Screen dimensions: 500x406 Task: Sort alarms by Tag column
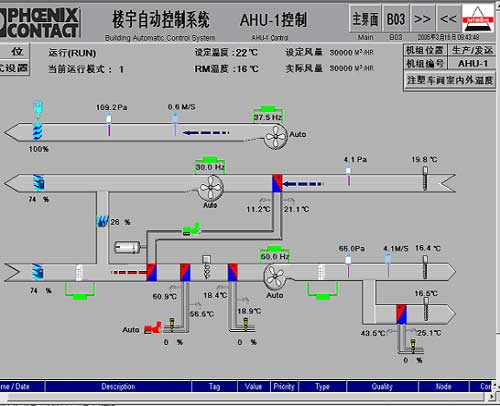pos(214,386)
